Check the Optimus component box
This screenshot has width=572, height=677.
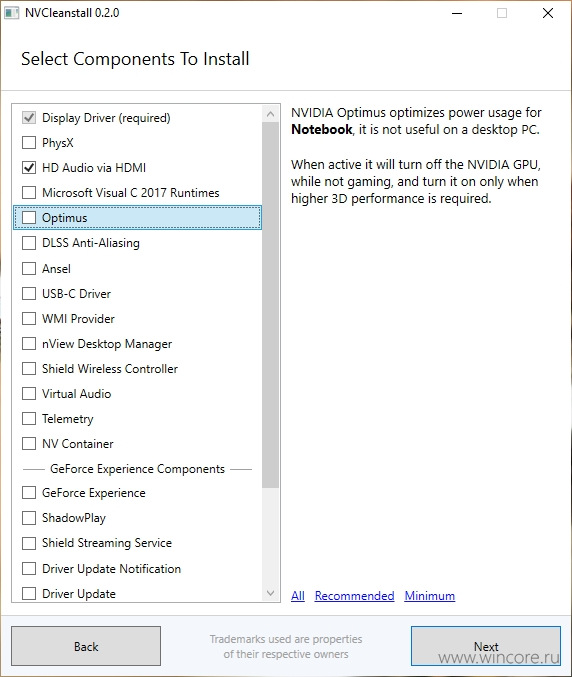[29, 218]
